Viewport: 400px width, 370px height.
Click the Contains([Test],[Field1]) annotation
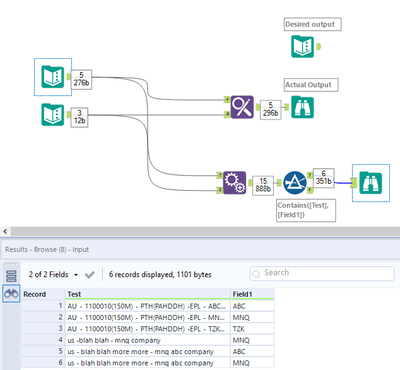306,210
